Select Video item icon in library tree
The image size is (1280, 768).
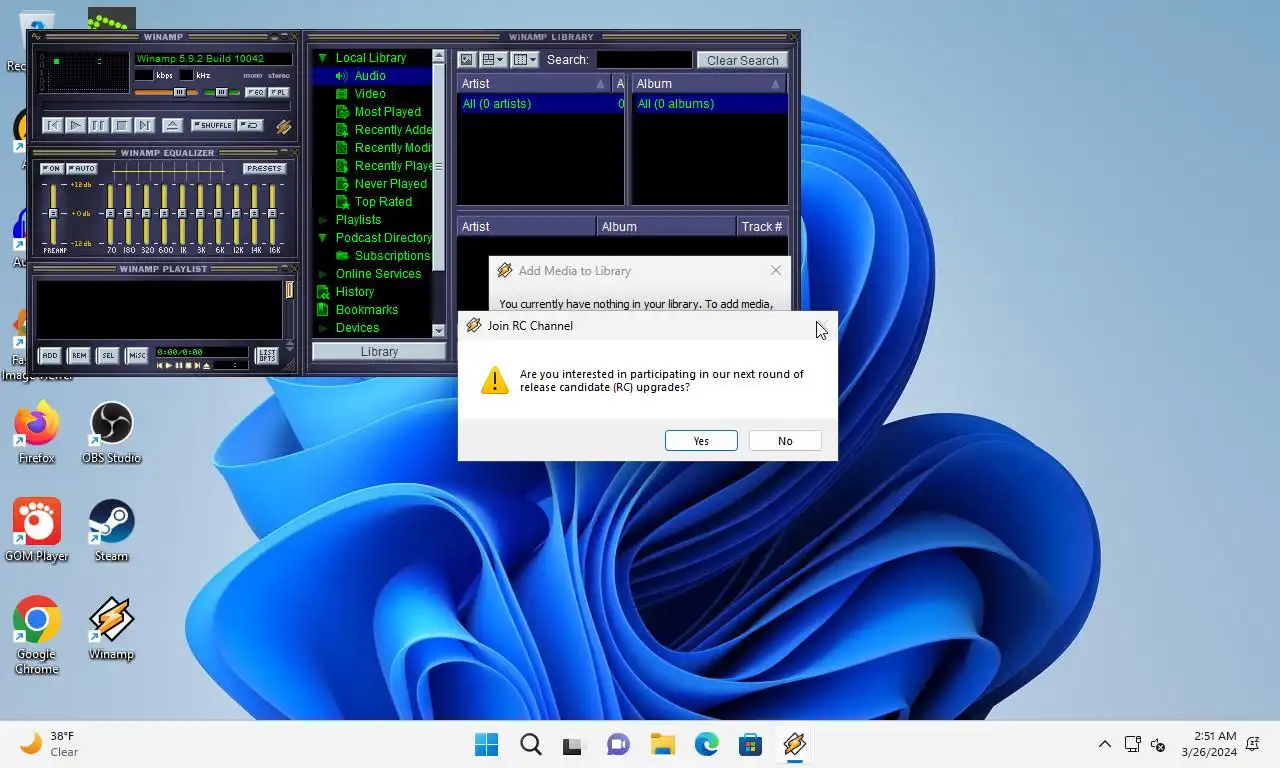(342, 94)
